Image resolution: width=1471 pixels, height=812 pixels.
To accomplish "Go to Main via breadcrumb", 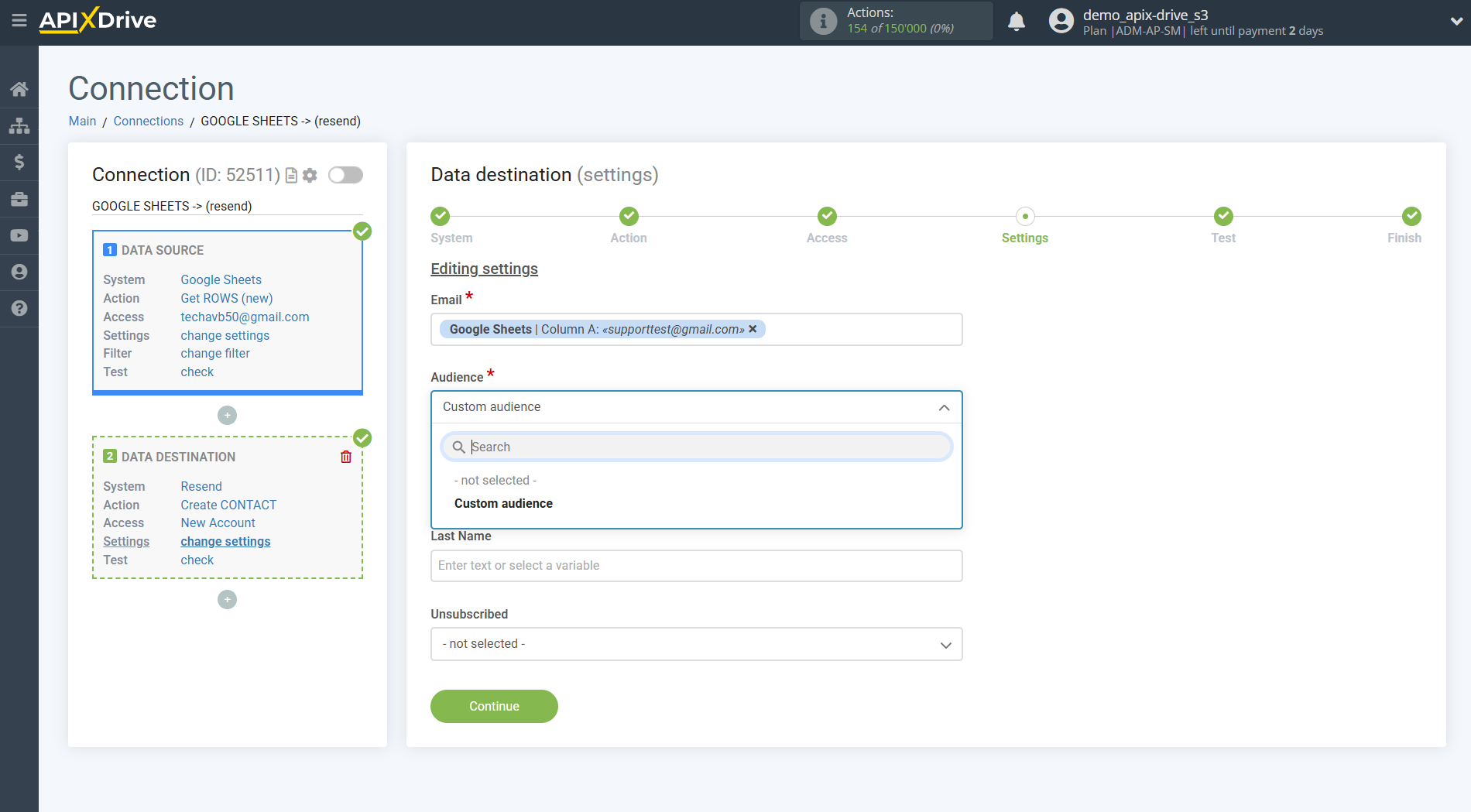I will (82, 121).
